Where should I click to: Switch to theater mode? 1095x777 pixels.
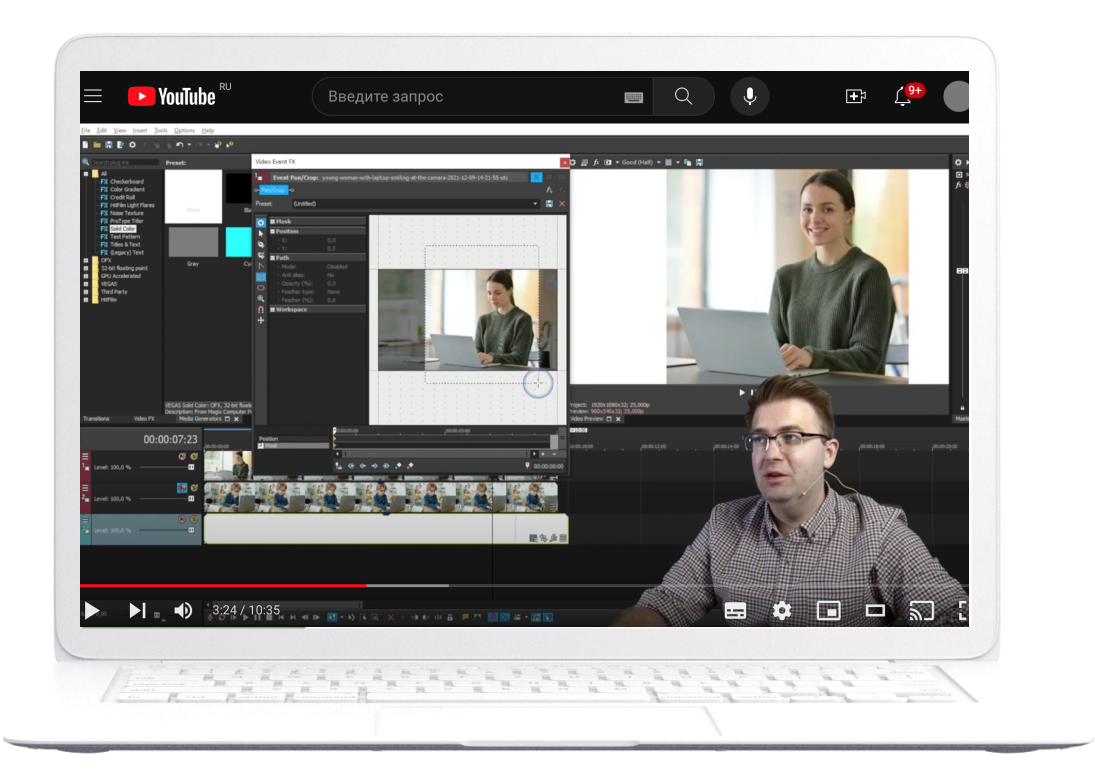click(x=875, y=611)
